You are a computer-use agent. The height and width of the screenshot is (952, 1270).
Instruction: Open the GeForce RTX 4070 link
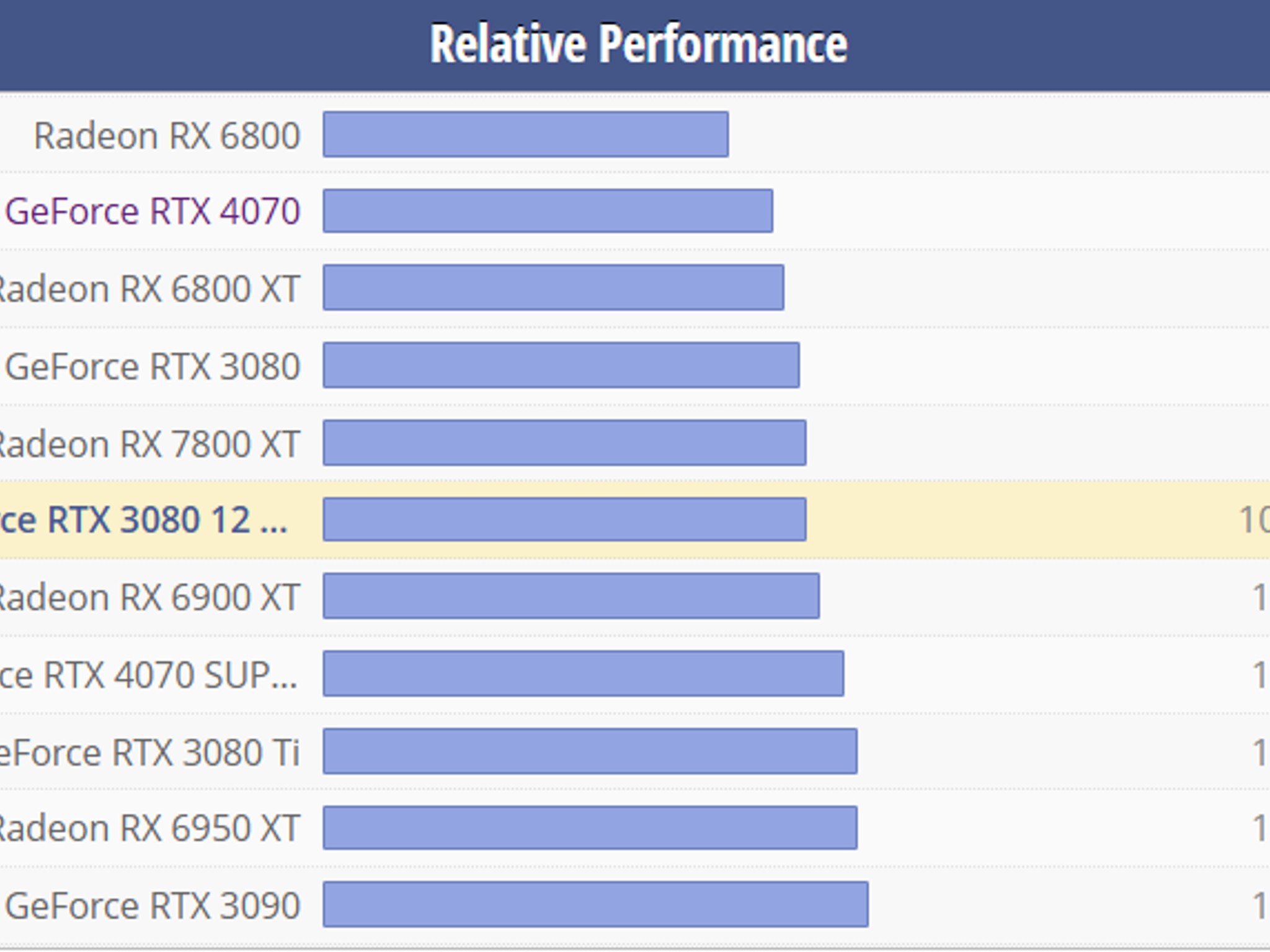click(x=153, y=211)
